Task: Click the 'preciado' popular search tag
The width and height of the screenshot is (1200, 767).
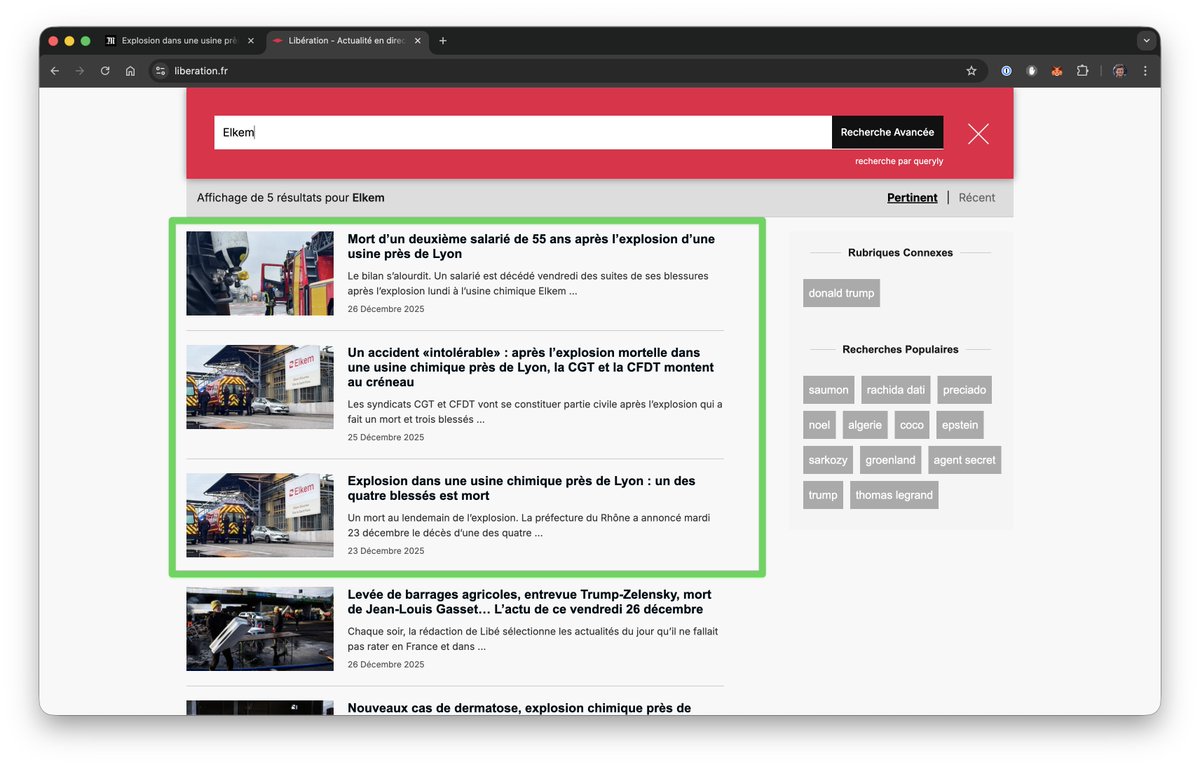Action: tap(964, 390)
